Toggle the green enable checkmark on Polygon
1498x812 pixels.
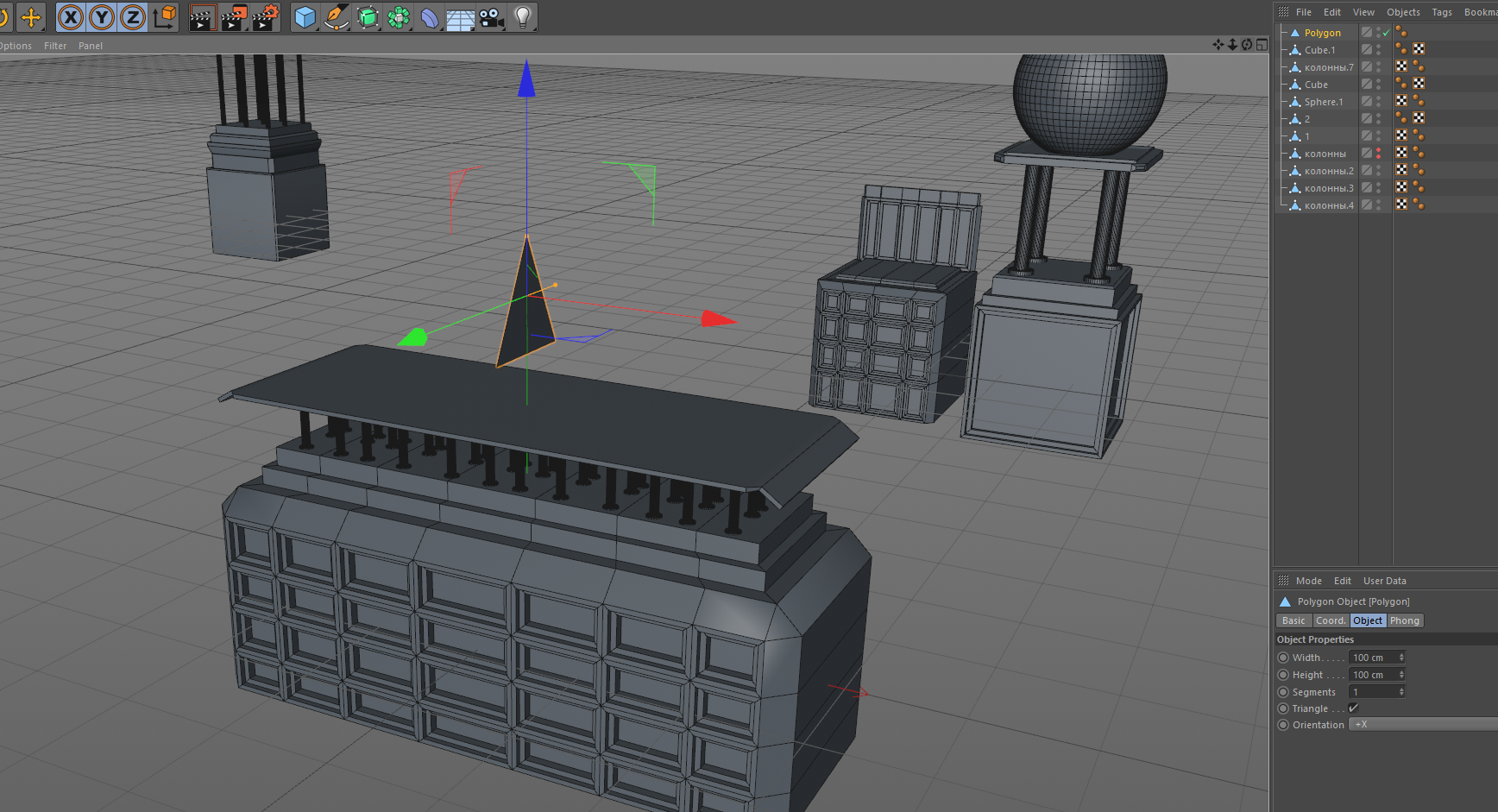click(x=1387, y=33)
